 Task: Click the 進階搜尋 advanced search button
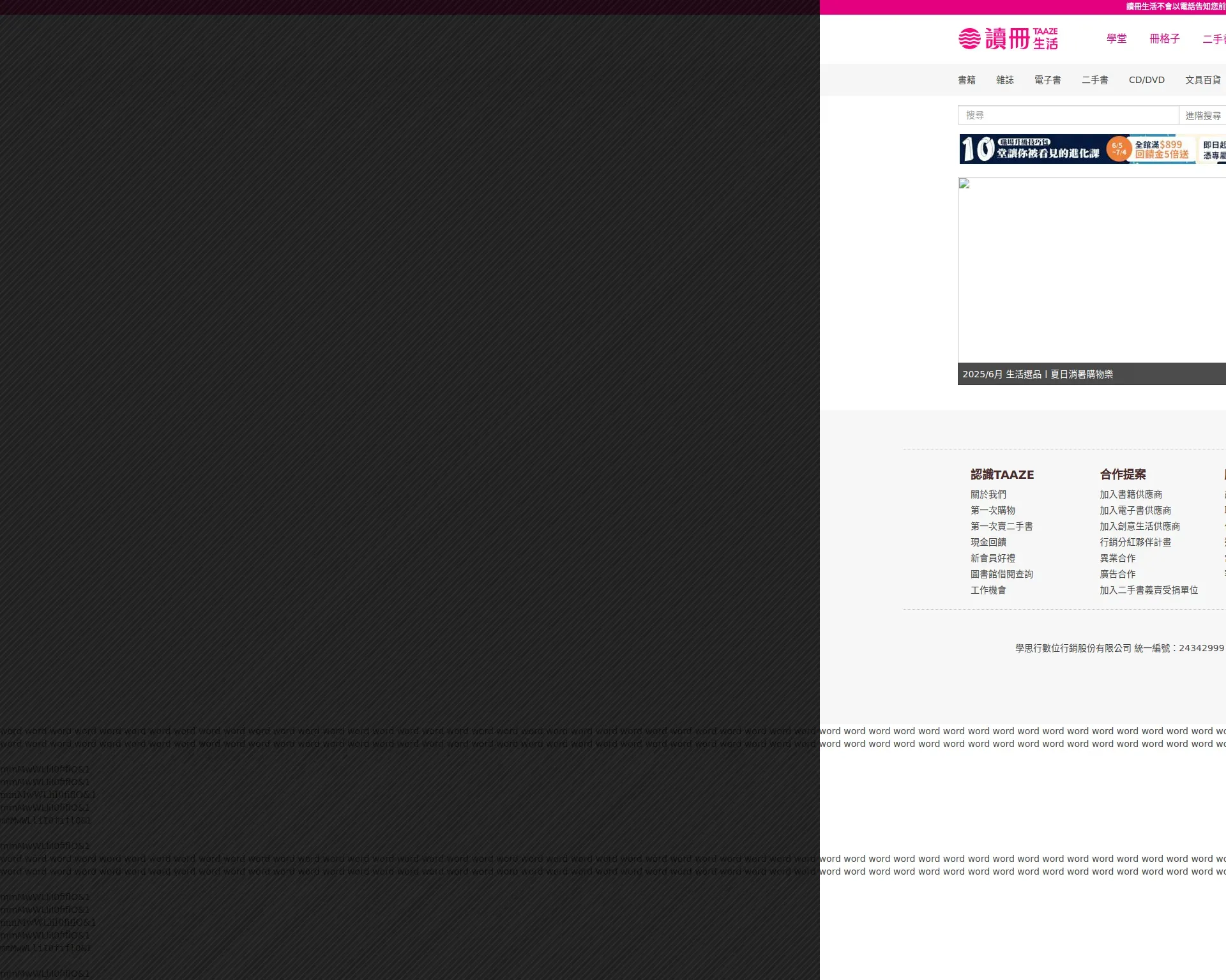coord(1202,116)
